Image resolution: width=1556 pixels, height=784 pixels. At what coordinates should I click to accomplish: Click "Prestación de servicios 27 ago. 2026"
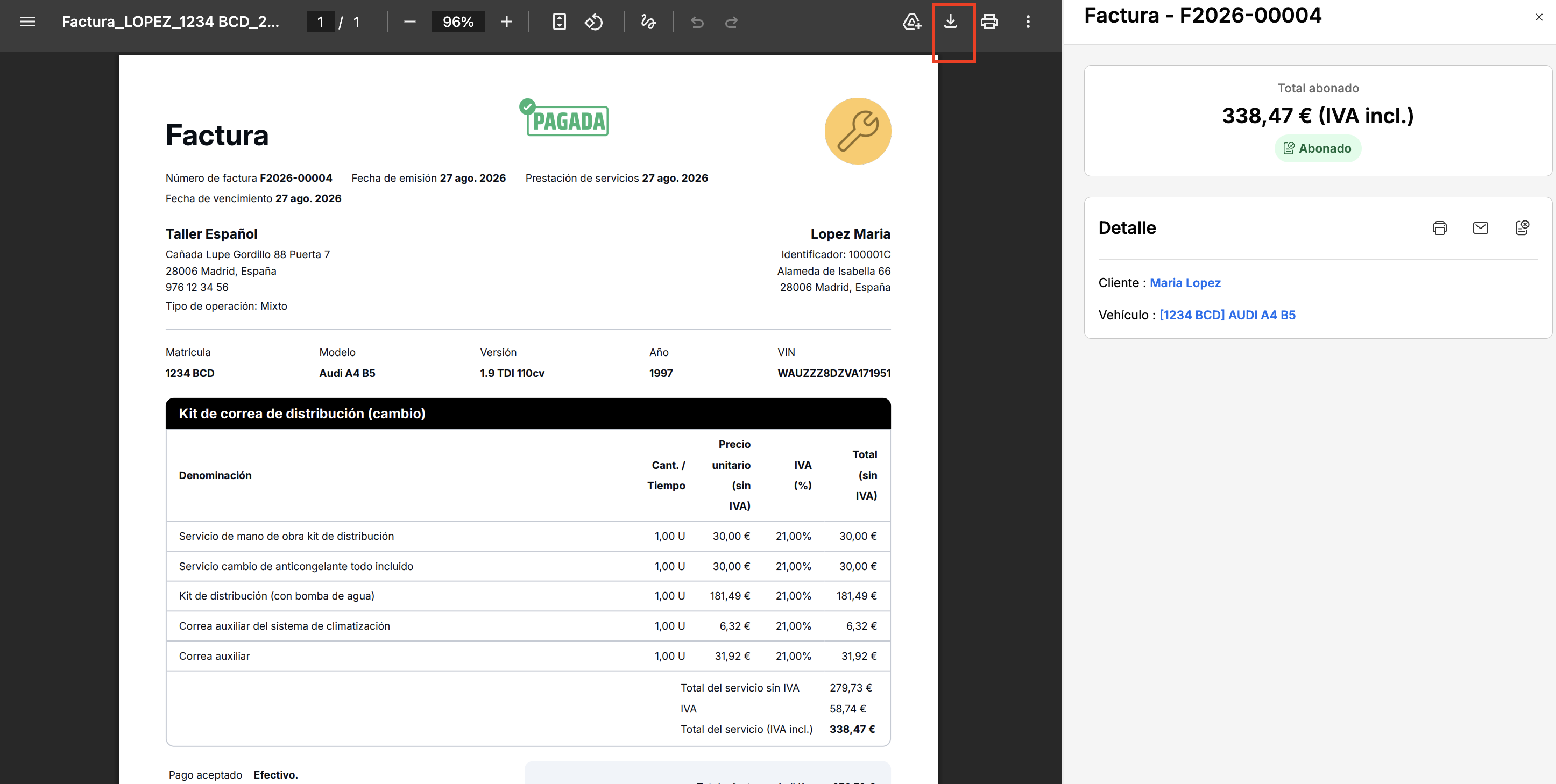616,177
